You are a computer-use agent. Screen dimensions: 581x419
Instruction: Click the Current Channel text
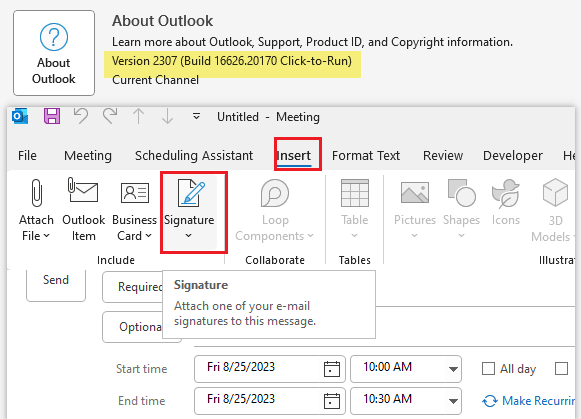pyautogui.click(x=155, y=80)
